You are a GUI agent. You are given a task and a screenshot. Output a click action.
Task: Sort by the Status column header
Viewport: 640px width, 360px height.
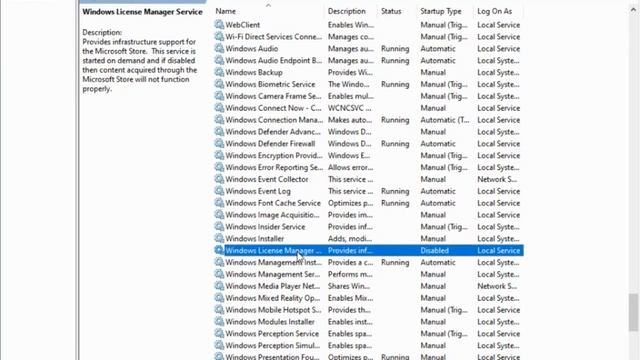click(x=391, y=11)
